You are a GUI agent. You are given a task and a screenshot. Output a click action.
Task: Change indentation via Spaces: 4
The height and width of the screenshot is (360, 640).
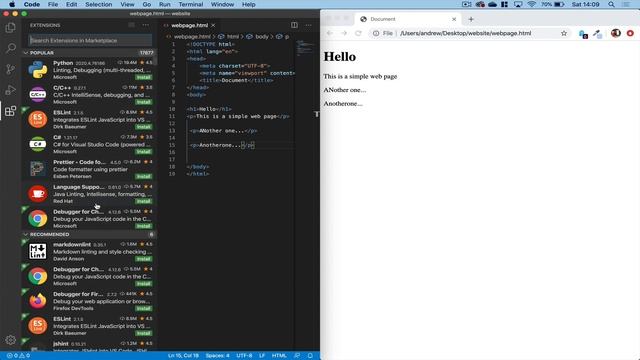(x=218, y=356)
